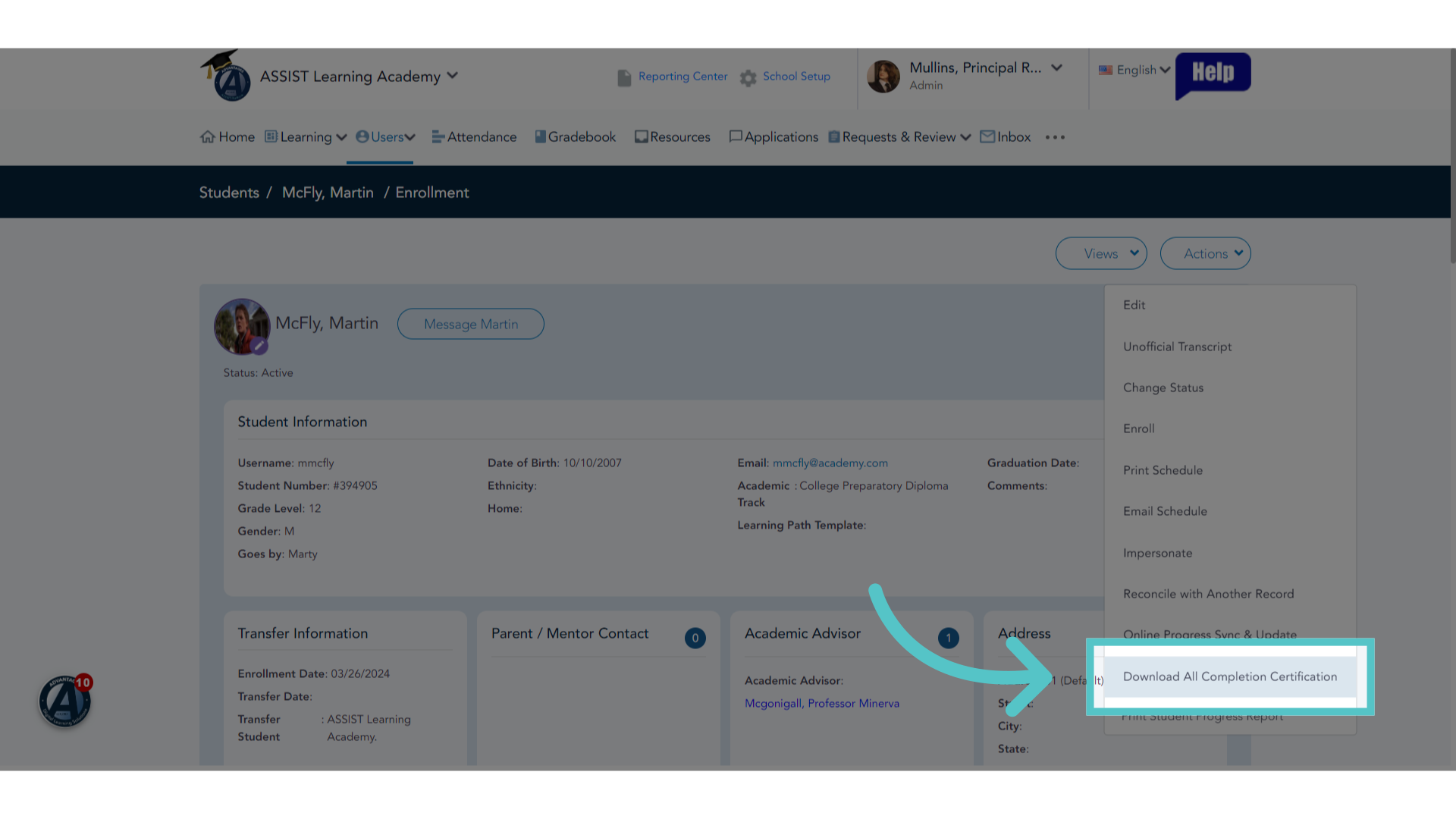Screen dimensions: 1456x819
Task: Click the Student Number #394905 text
Action: click(307, 485)
